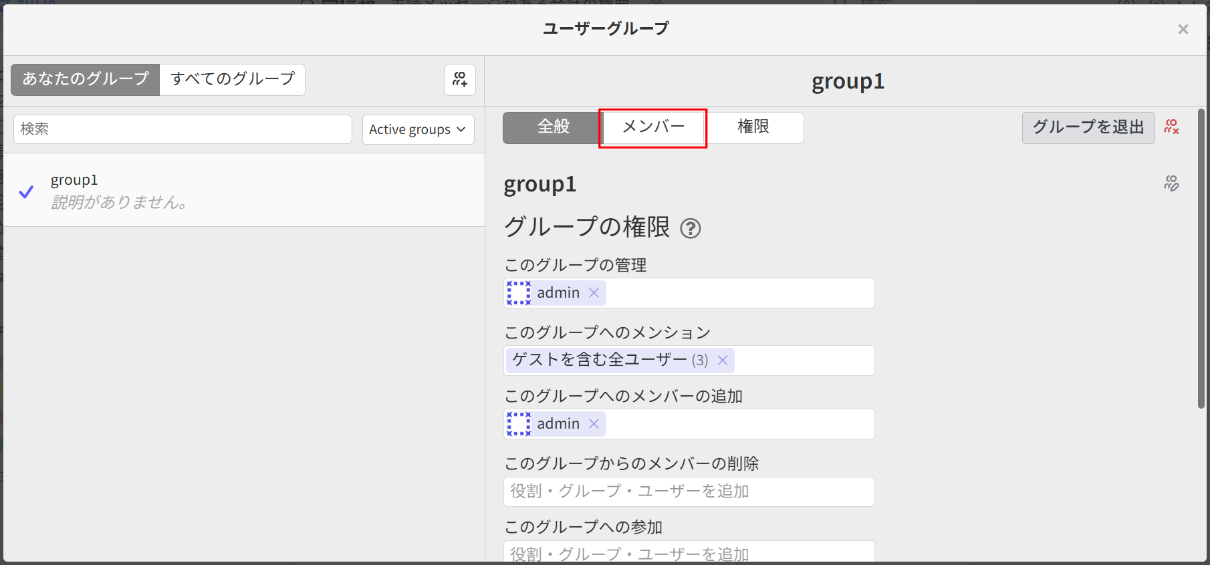
Task: Click the group1 subscribed checkmark
Action: [27, 190]
